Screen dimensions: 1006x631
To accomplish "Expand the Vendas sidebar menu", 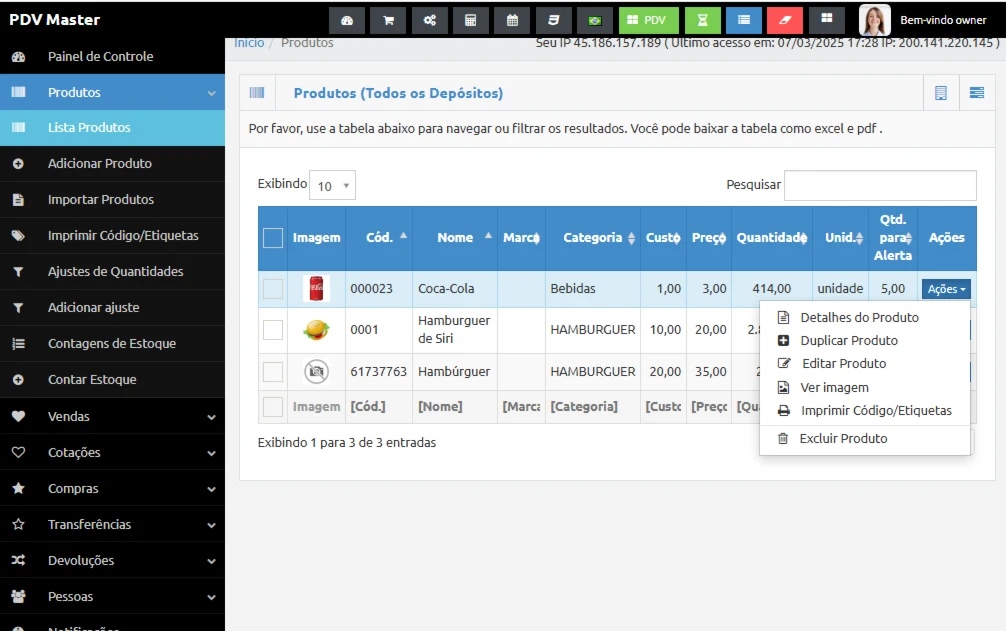I will tap(112, 416).
